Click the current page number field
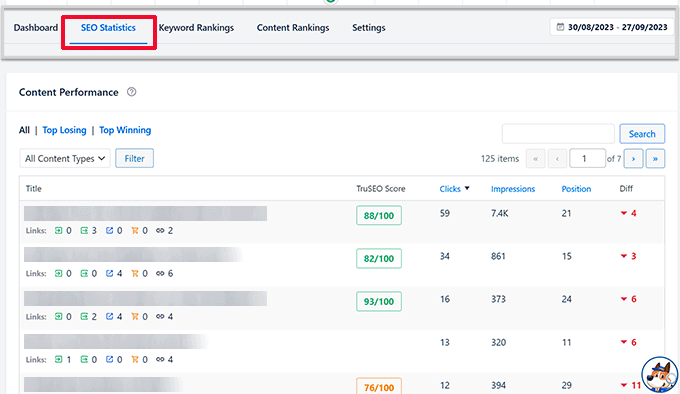This screenshot has height=394, width=680. [x=587, y=159]
